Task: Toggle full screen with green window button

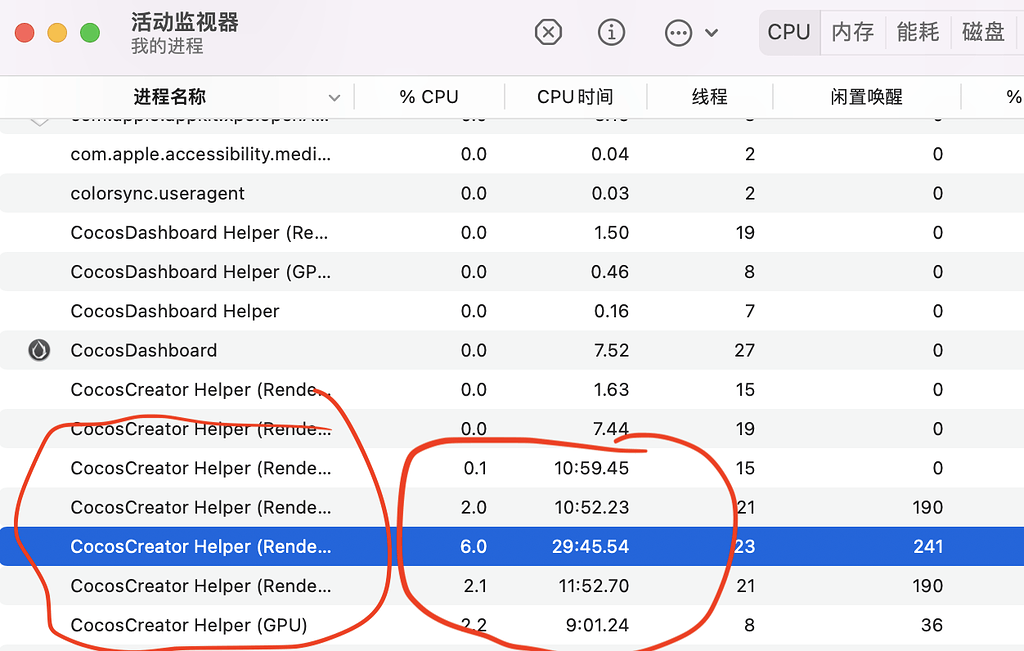Action: 89,31
